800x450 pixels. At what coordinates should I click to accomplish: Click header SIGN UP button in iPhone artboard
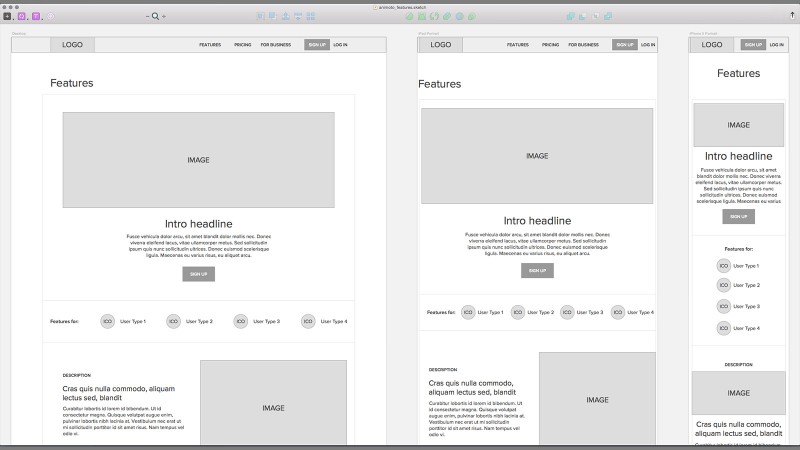pyautogui.click(x=753, y=45)
